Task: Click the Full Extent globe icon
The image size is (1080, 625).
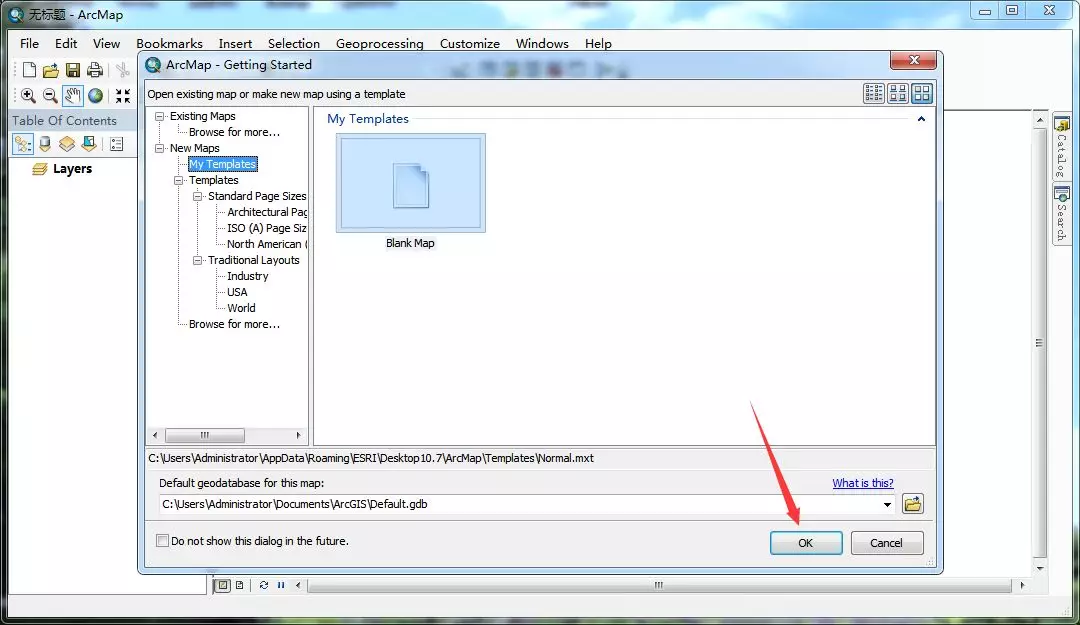Action: point(95,96)
